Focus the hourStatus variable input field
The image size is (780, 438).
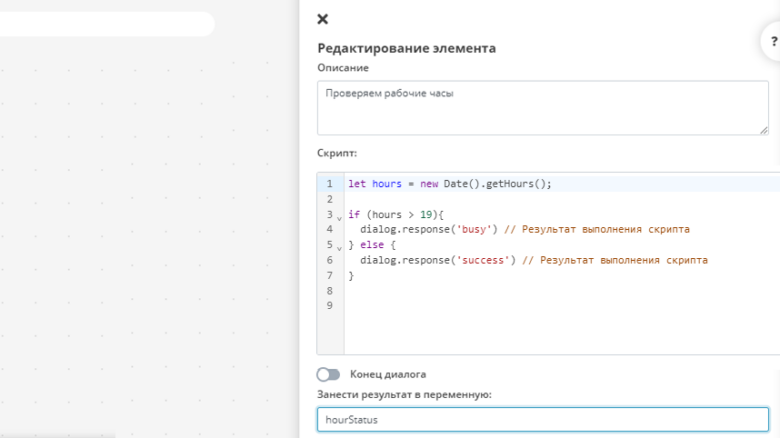[x=543, y=420]
